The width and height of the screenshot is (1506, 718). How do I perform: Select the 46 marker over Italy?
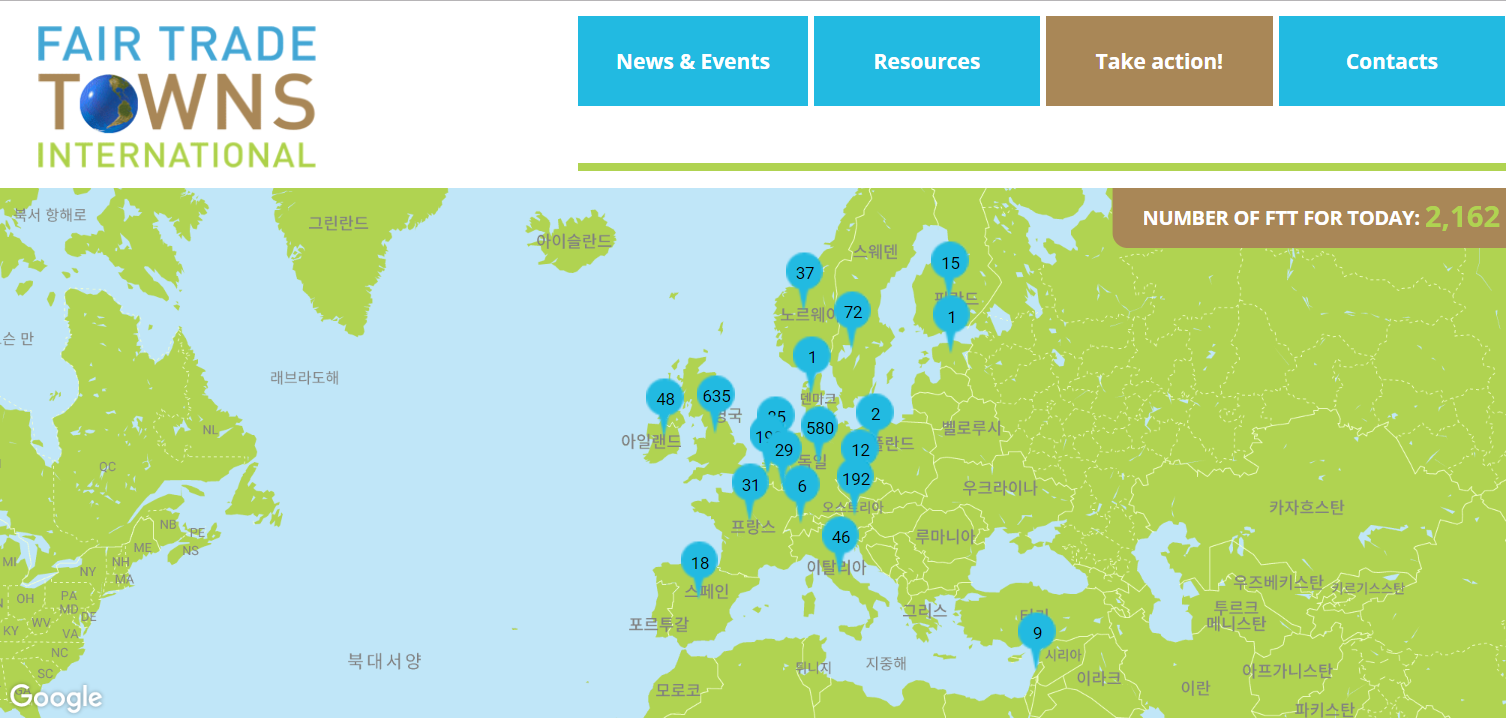pyautogui.click(x=840, y=537)
